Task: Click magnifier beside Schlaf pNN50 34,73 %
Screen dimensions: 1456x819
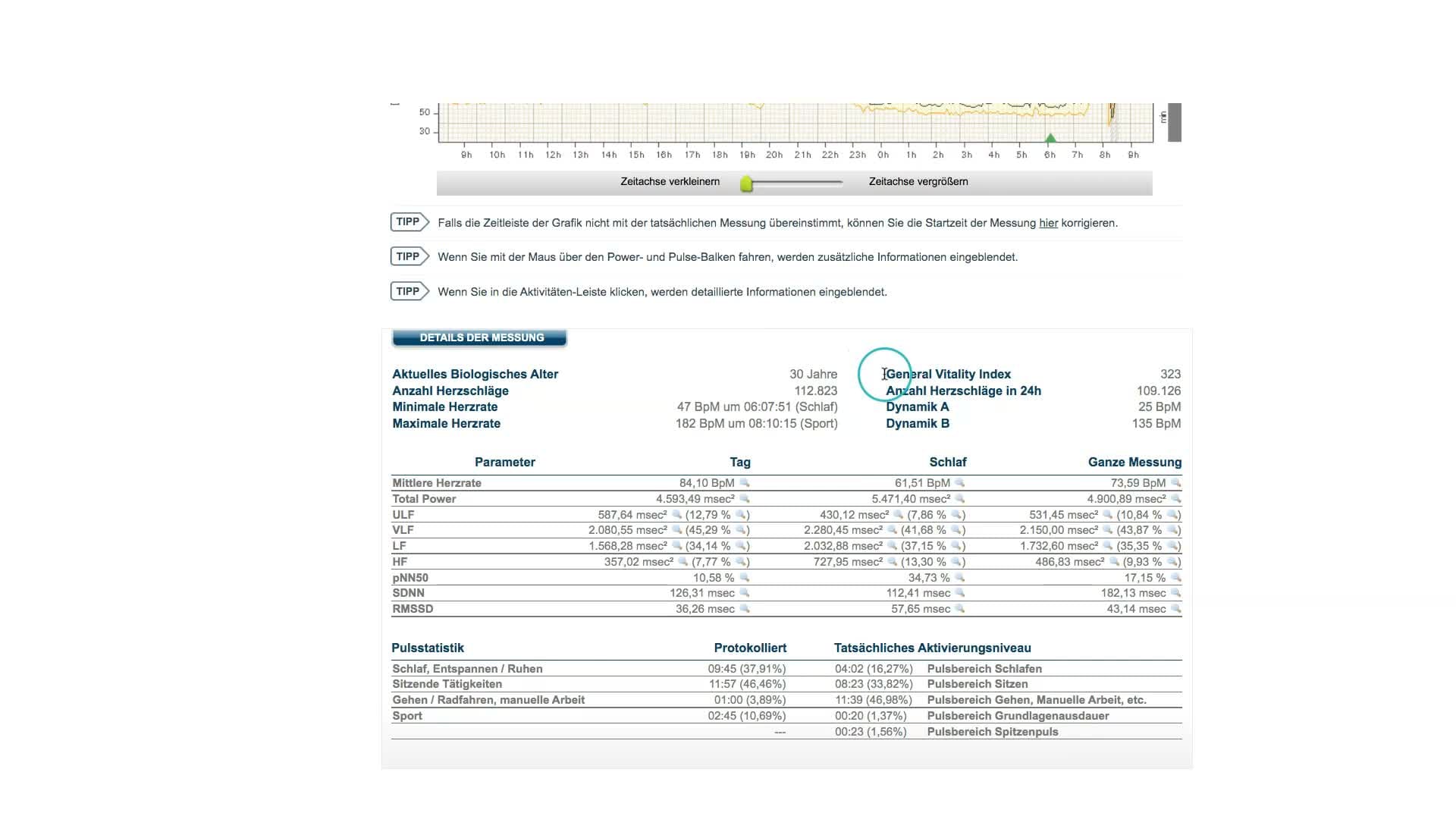Action: (x=960, y=578)
